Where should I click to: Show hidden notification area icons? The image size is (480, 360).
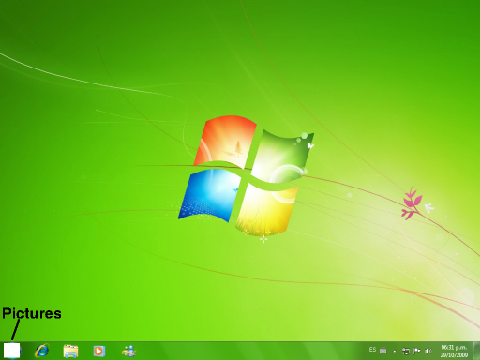(x=395, y=351)
